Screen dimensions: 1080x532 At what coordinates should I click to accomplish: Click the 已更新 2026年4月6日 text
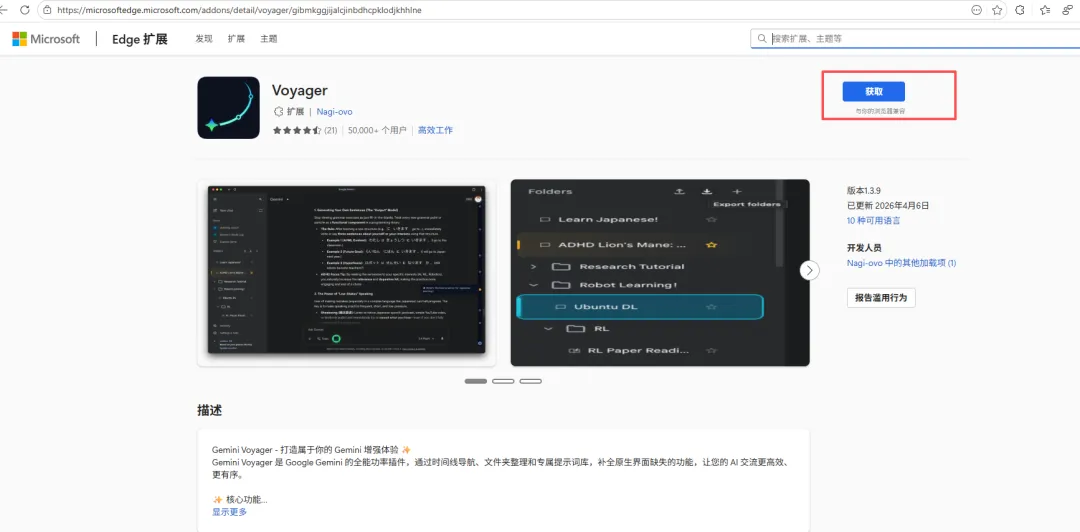[x=889, y=205]
